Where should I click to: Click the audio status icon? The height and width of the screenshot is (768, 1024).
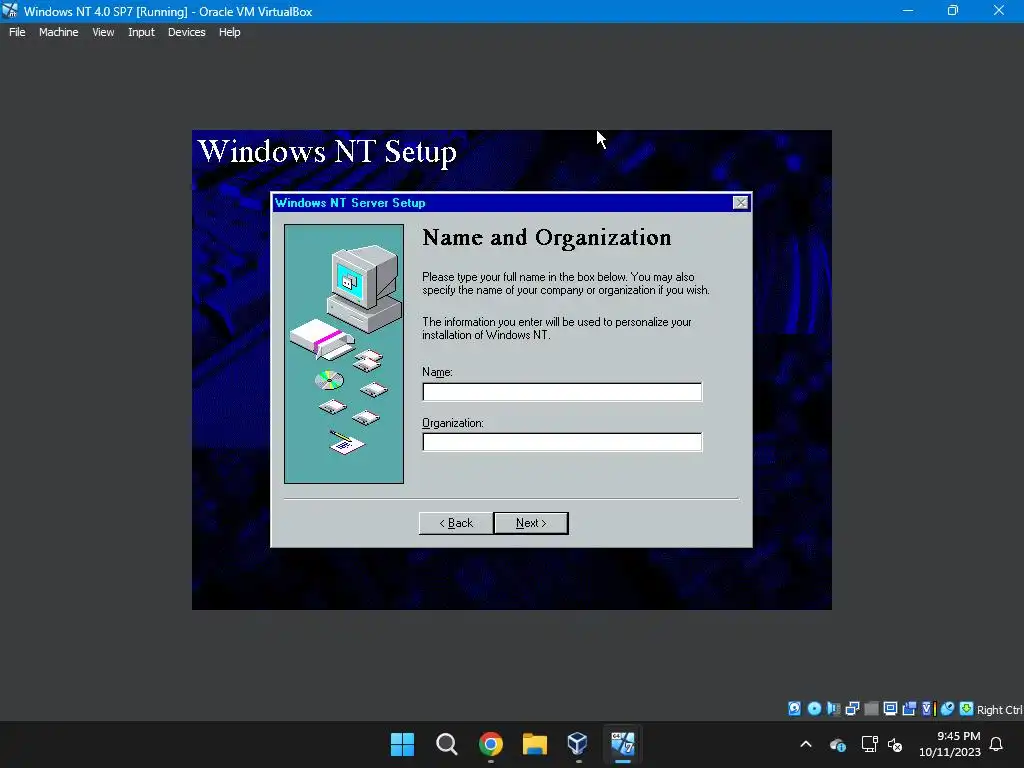click(833, 709)
